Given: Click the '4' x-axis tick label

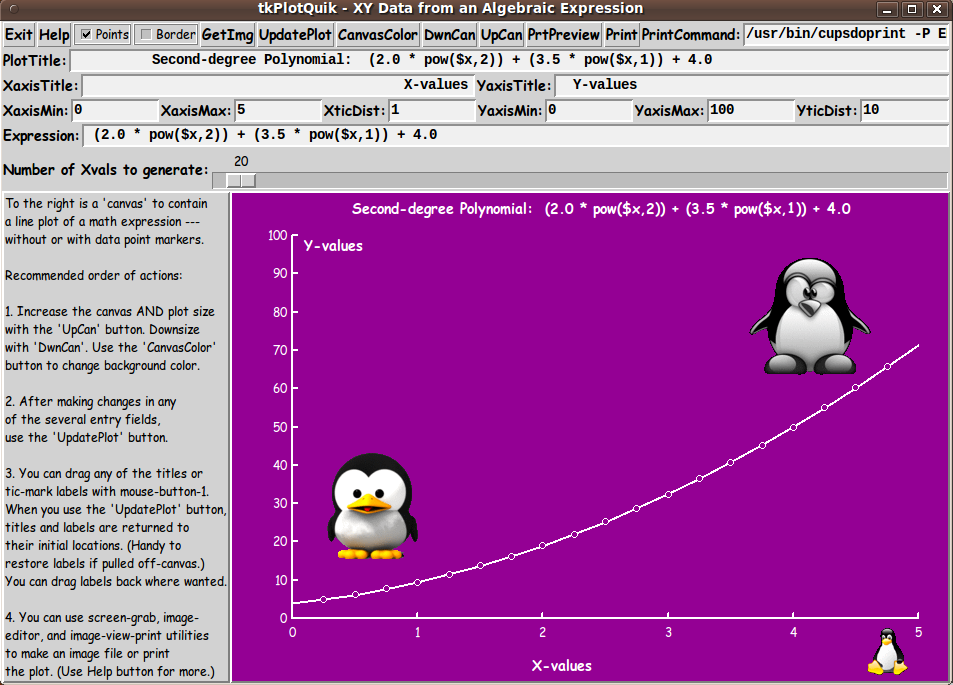Looking at the screenshot, I should (x=793, y=632).
